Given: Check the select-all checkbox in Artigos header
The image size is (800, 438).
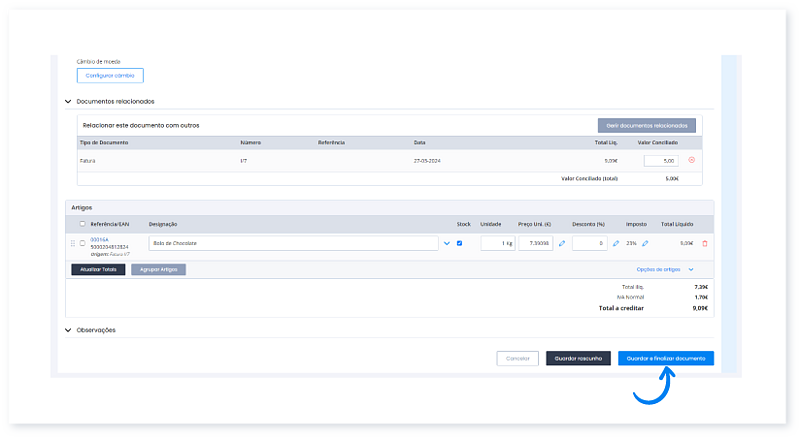Looking at the screenshot, I should tap(82, 224).
